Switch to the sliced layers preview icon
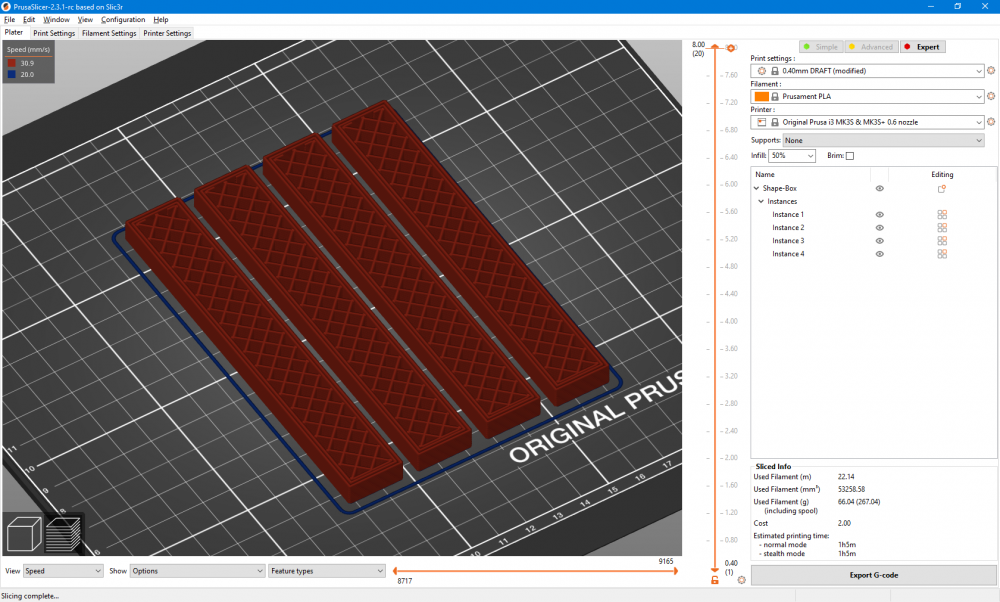The image size is (1000, 602). coord(64,533)
